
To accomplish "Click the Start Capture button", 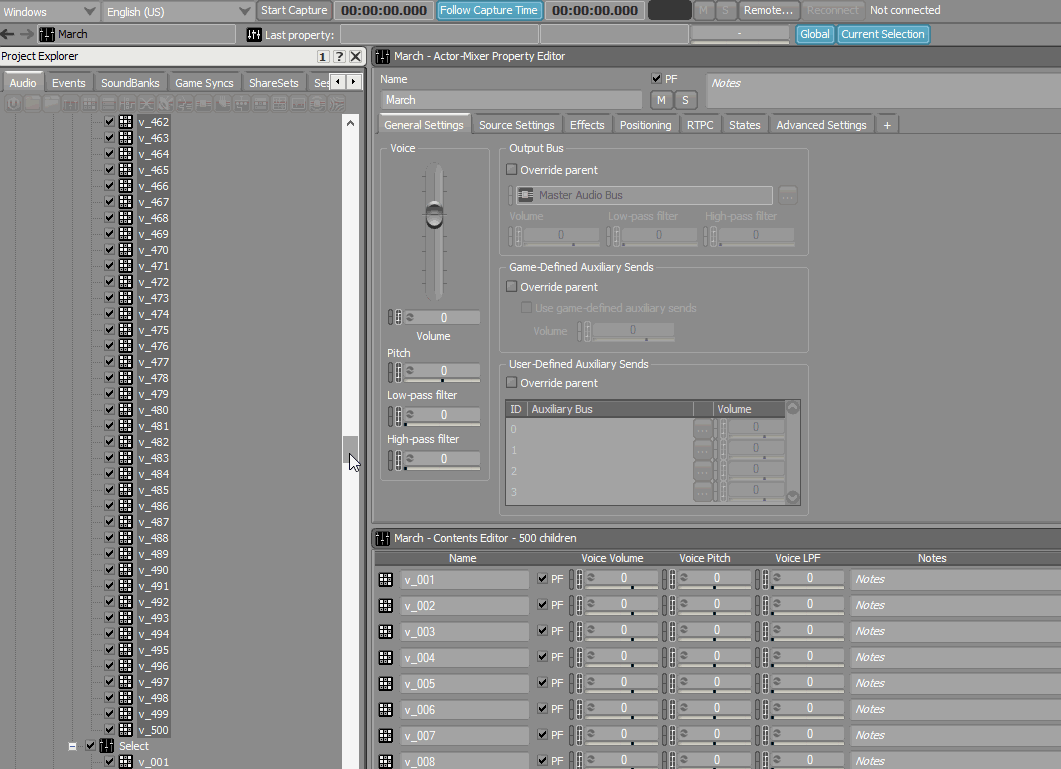I will coord(294,10).
